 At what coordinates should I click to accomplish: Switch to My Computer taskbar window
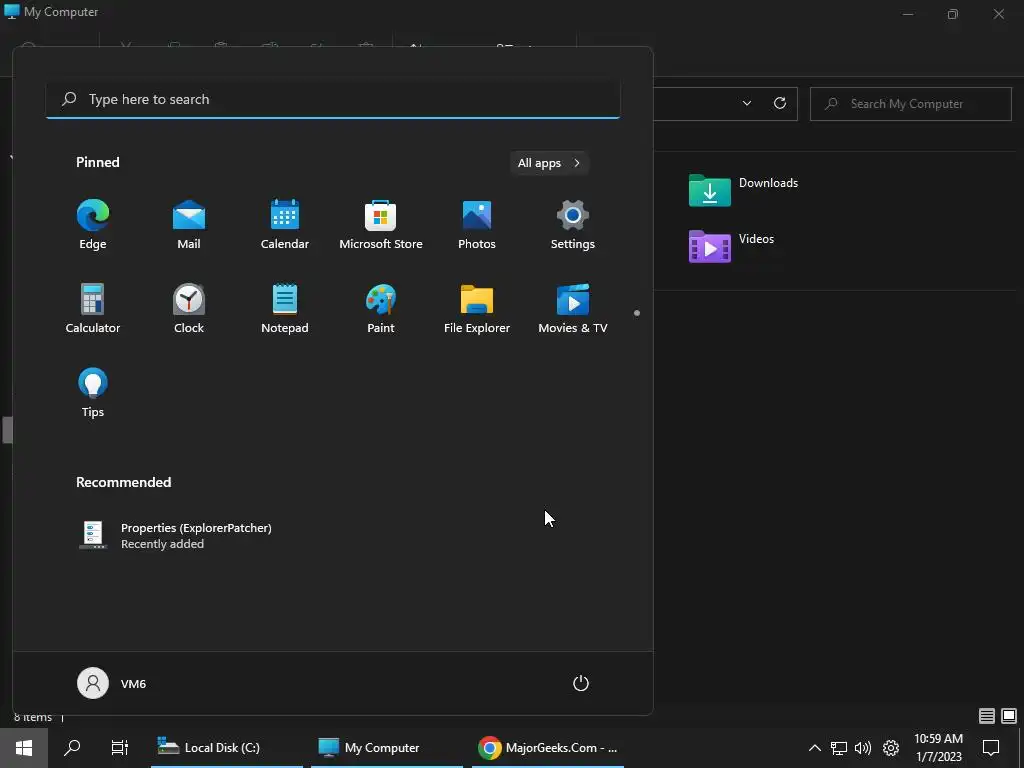click(x=387, y=748)
